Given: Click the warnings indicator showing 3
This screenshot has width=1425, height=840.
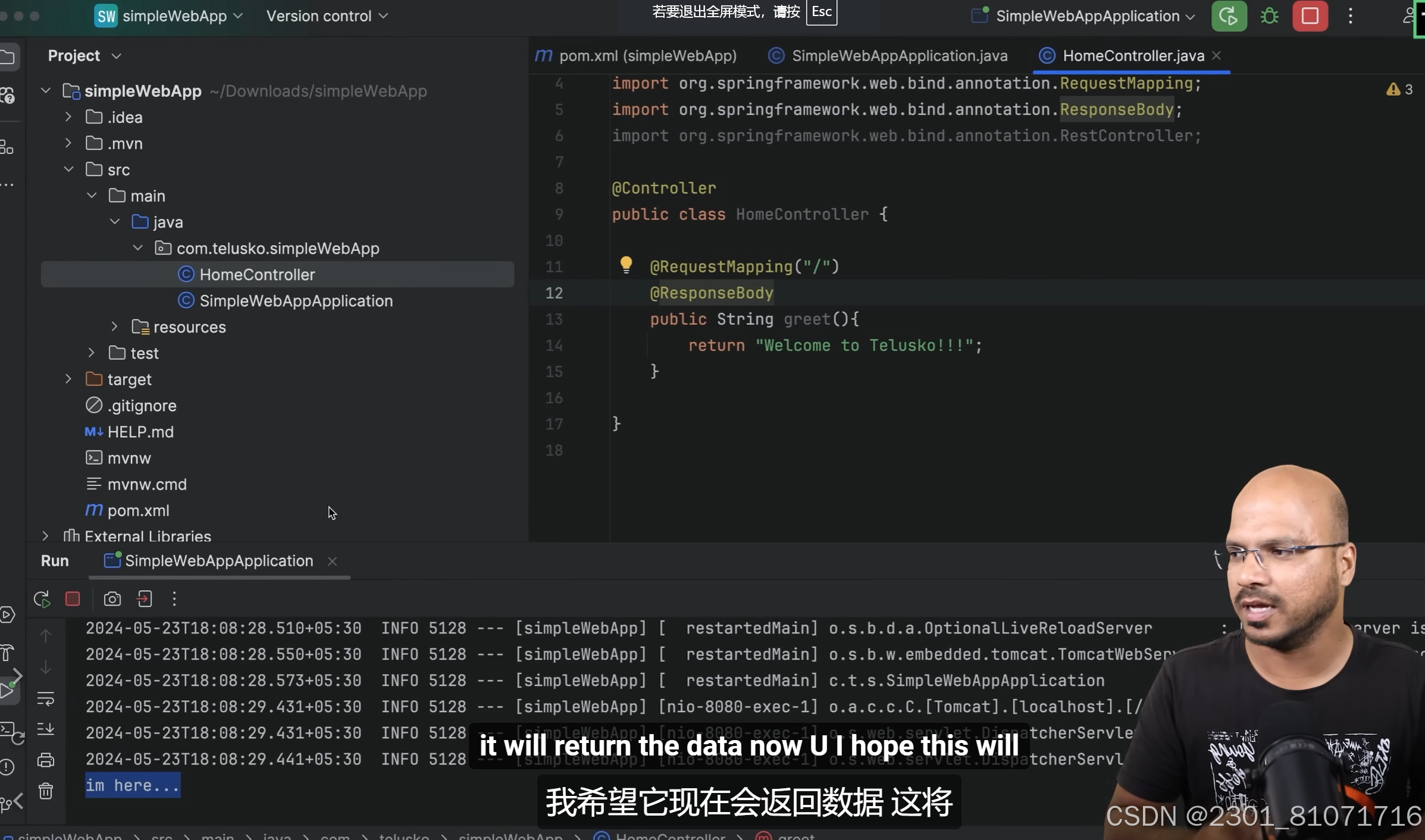Looking at the screenshot, I should point(1399,89).
